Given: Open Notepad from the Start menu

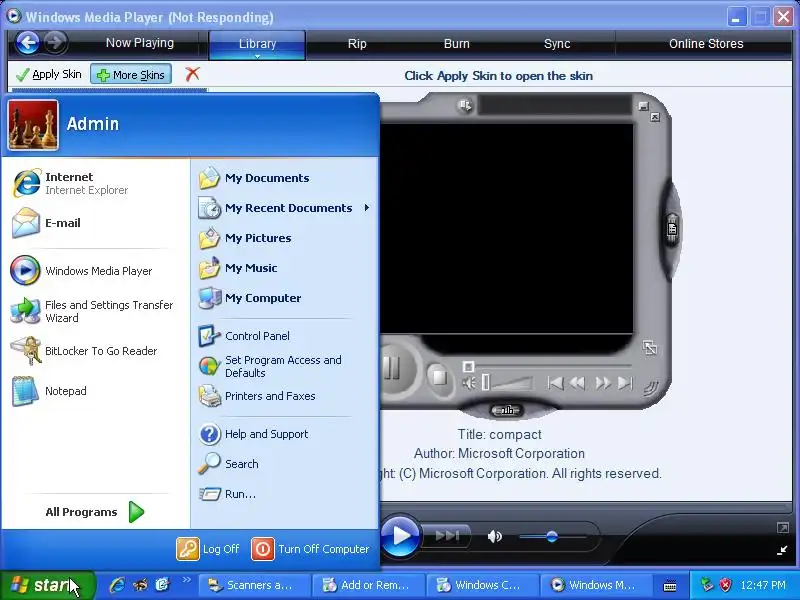Looking at the screenshot, I should [50, 391].
